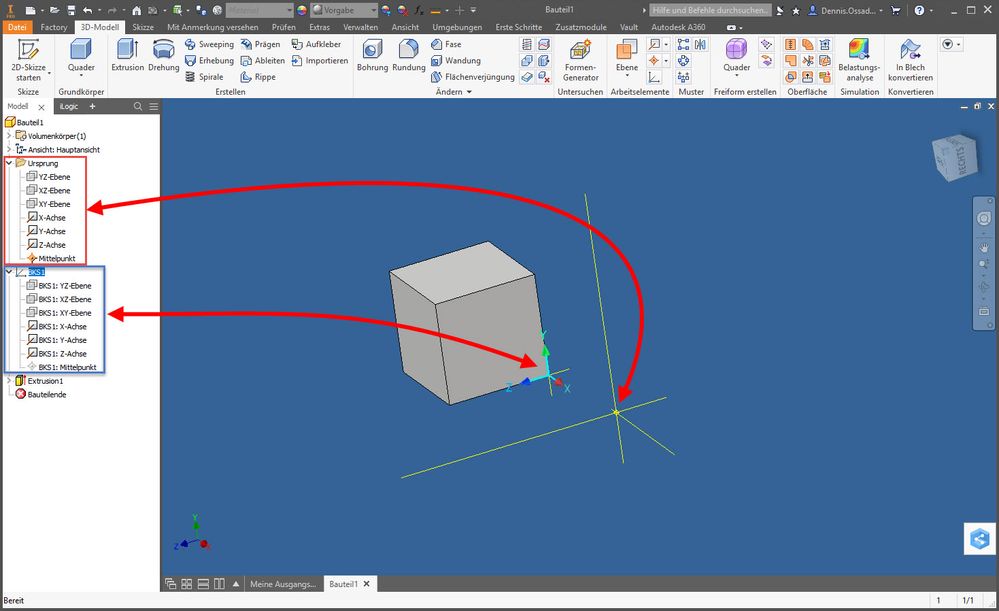Select the Drehung revolve tool
The image size is (999, 611).
[164, 55]
